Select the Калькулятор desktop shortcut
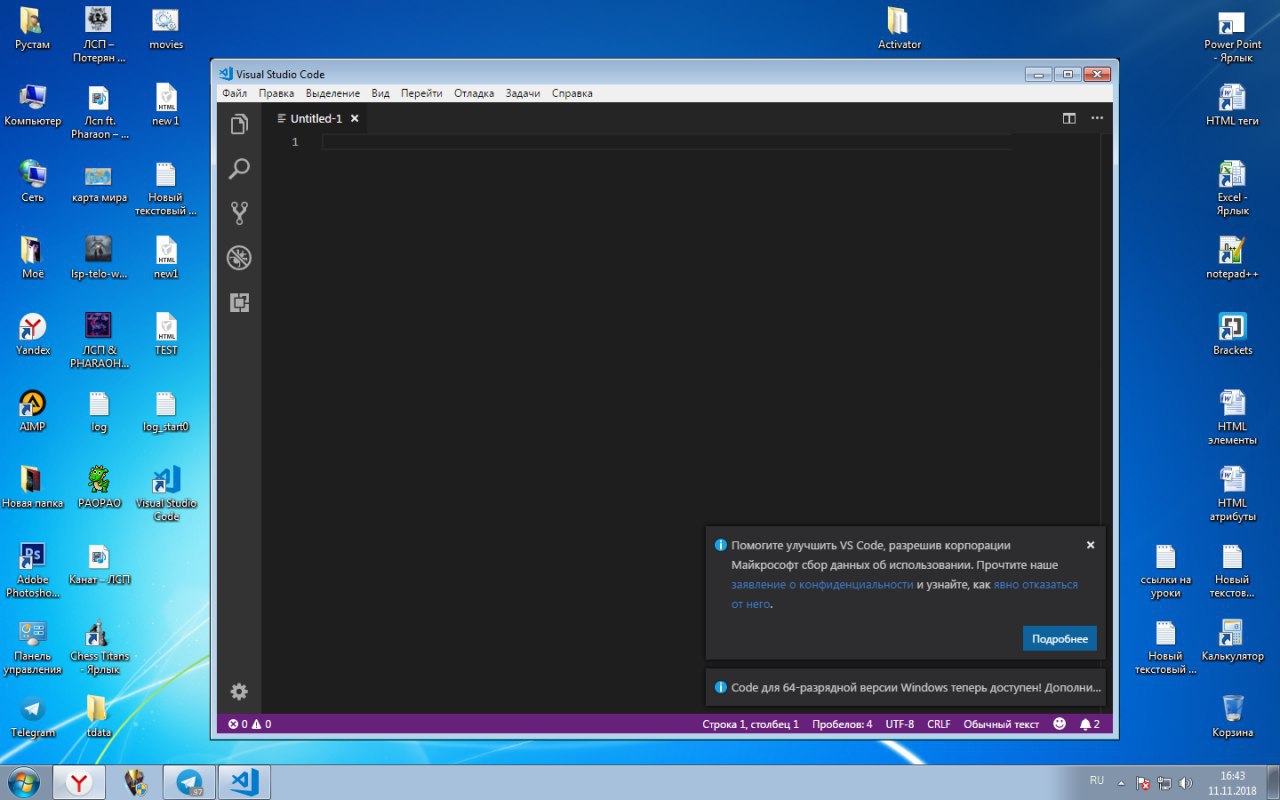Viewport: 1280px width, 800px height. tap(1232, 640)
